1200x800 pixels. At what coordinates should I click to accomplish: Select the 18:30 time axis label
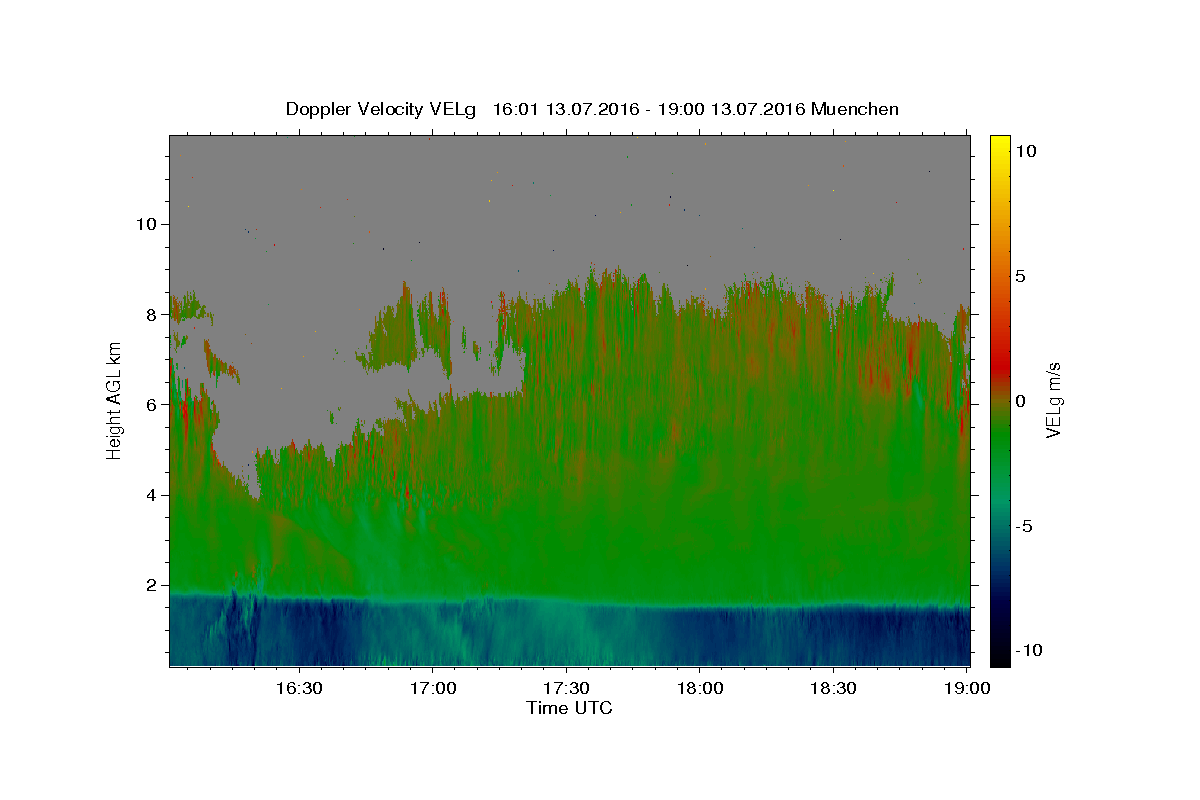[834, 688]
